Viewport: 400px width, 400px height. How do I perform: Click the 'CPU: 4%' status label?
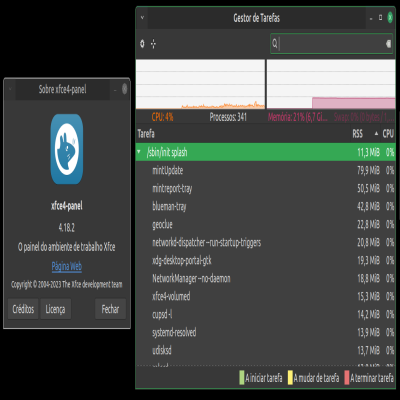(162, 117)
